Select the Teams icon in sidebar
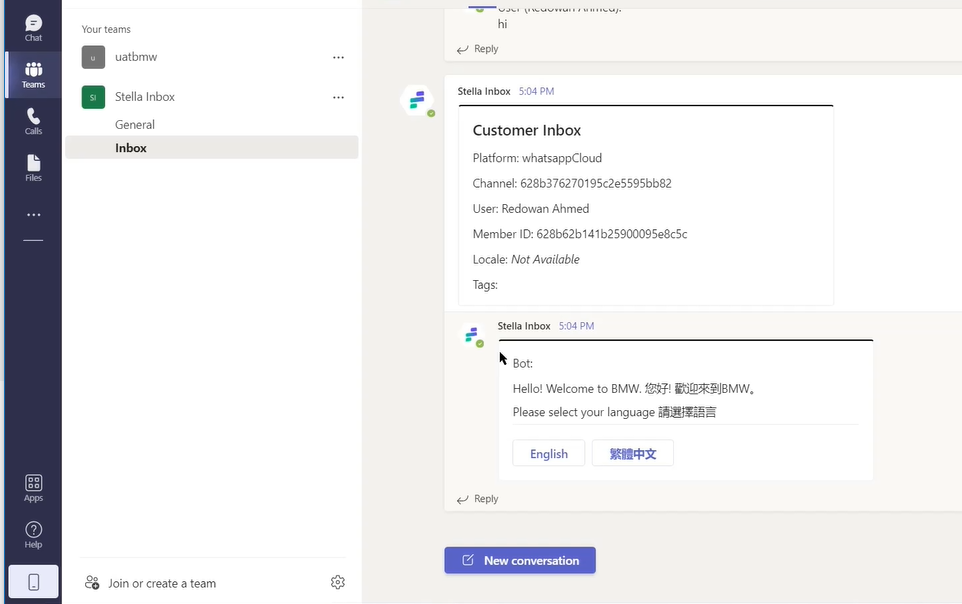962x604 pixels. coord(33,75)
